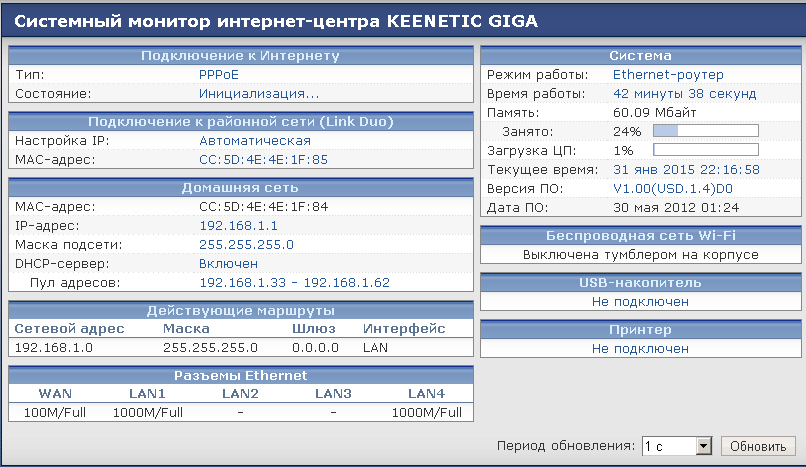The image size is (806, 467).
Task: Click the Домашняя сеть section header
Action: (x=241, y=188)
